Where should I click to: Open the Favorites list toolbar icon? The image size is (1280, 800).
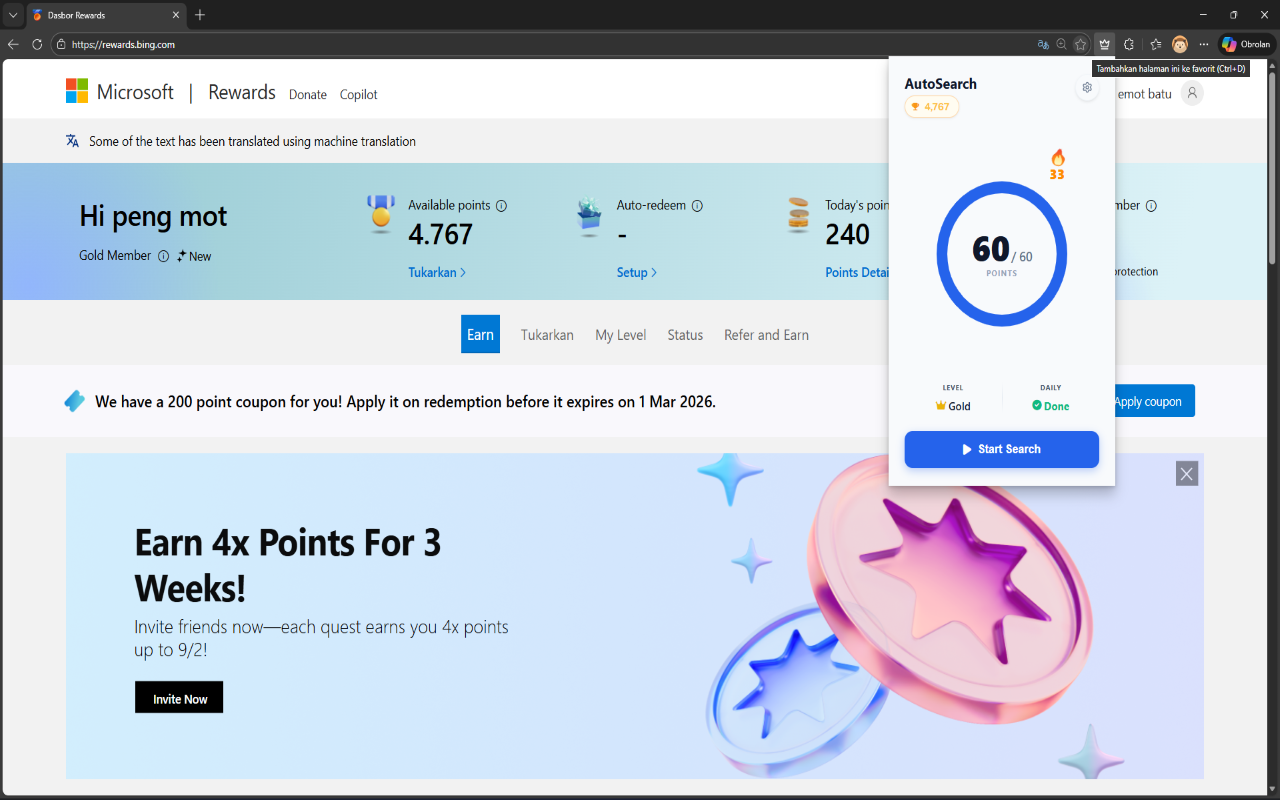(1156, 44)
